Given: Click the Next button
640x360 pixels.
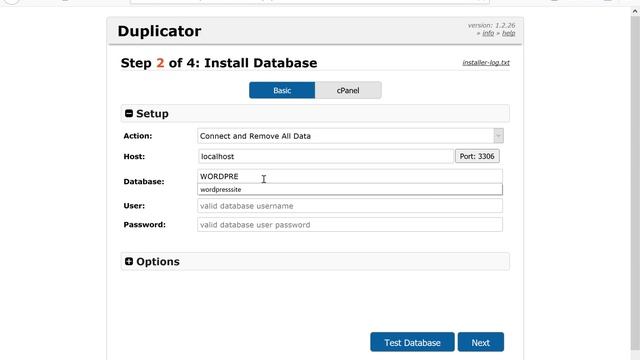Looking at the screenshot, I should coord(481,342).
